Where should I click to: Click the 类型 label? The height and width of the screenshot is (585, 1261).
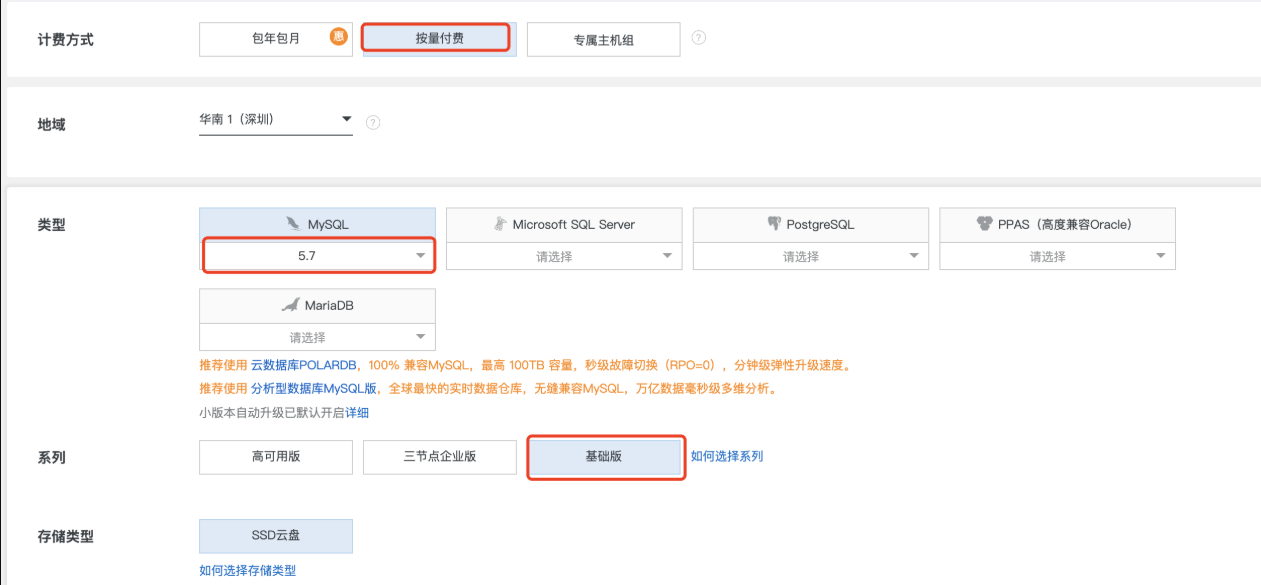[51, 225]
